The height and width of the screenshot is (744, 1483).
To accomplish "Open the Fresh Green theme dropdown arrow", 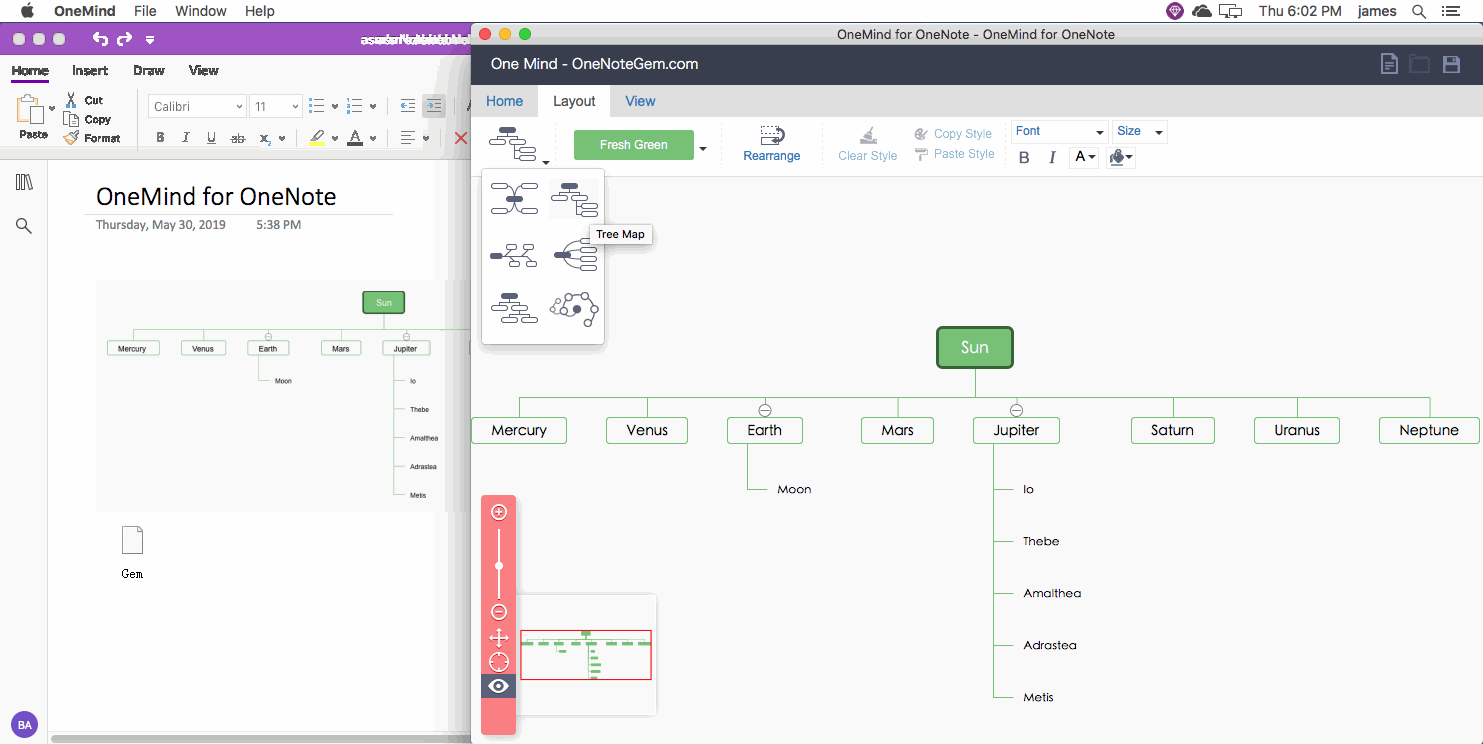I will coord(703,148).
